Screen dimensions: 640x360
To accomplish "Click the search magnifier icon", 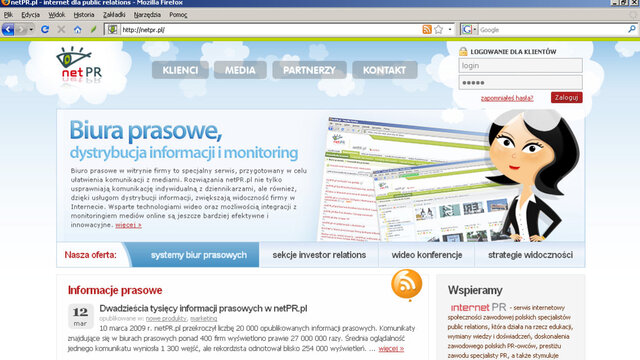I will coord(631,29).
